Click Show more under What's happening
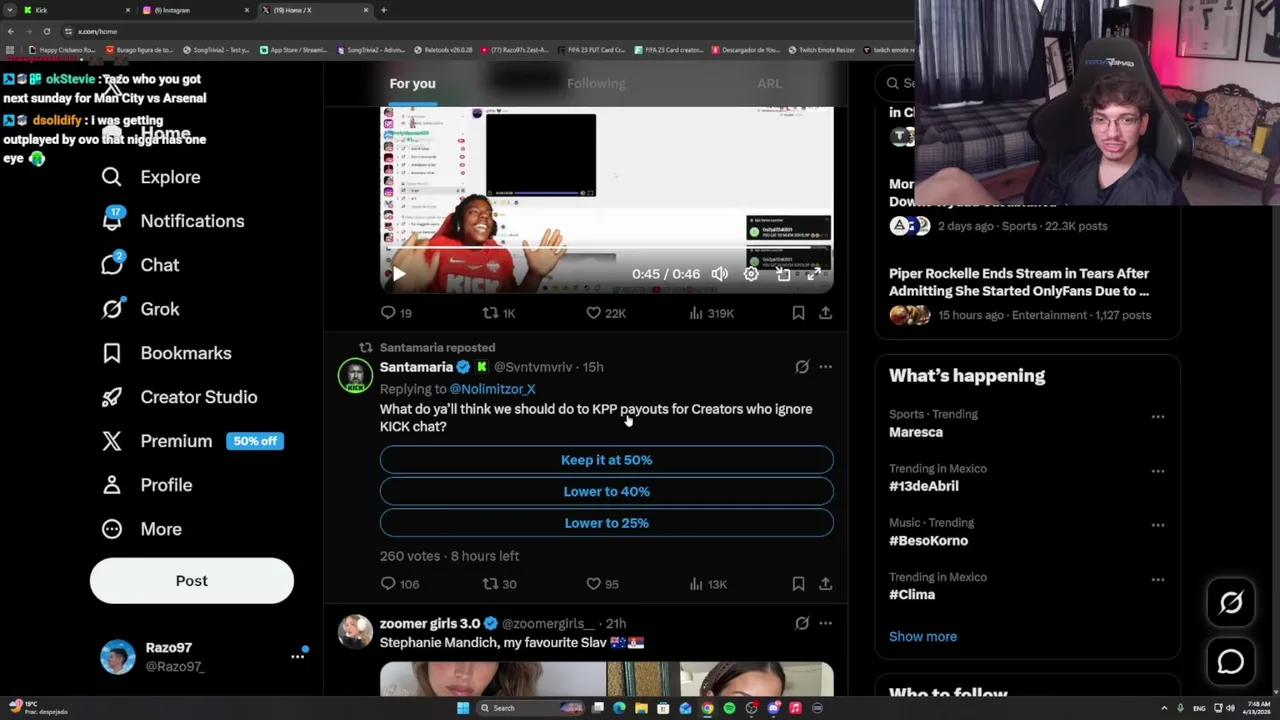 point(923,636)
